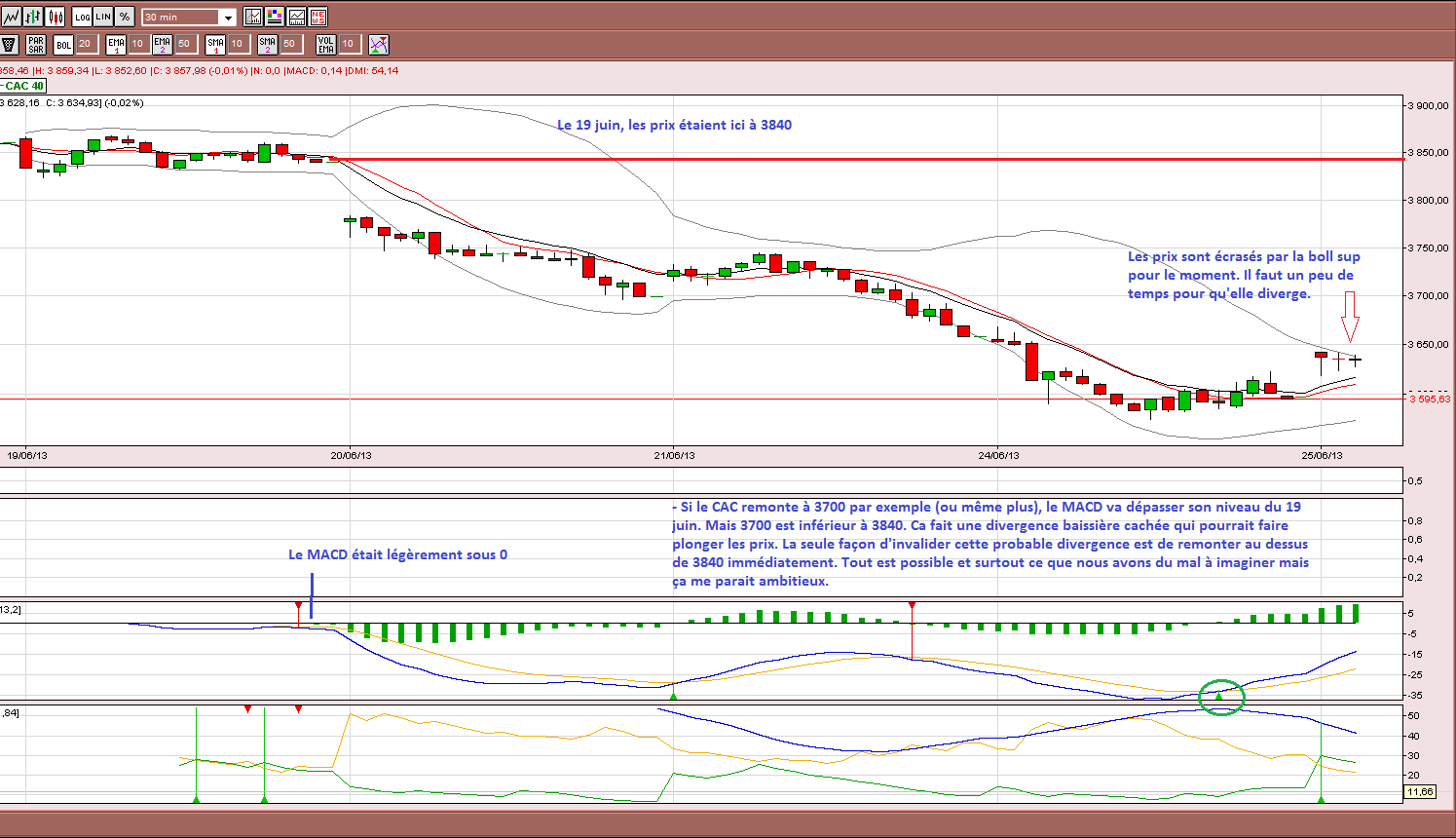
Task: Toggle the crossing-signals markers icon
Action: (x=379, y=44)
